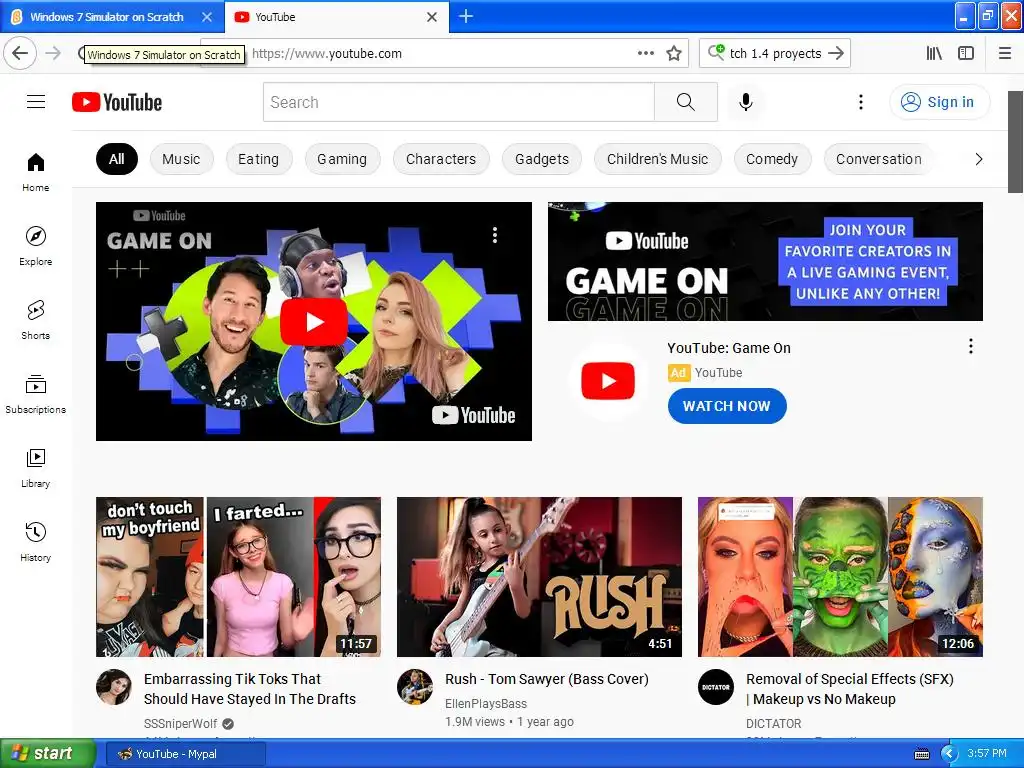Open Rush Tom Sawyer video thumbnail

pos(539,577)
